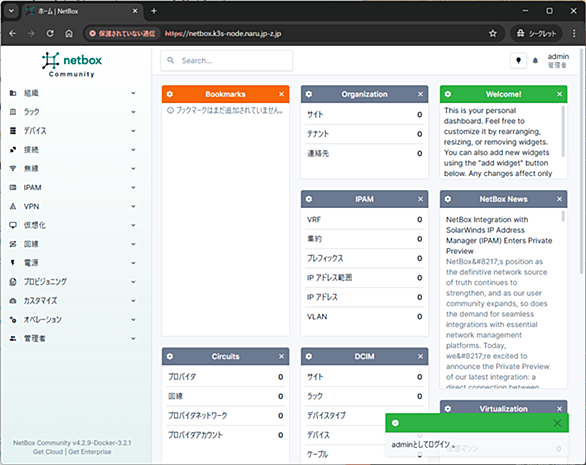Click the notifications bell icon

click(x=535, y=61)
